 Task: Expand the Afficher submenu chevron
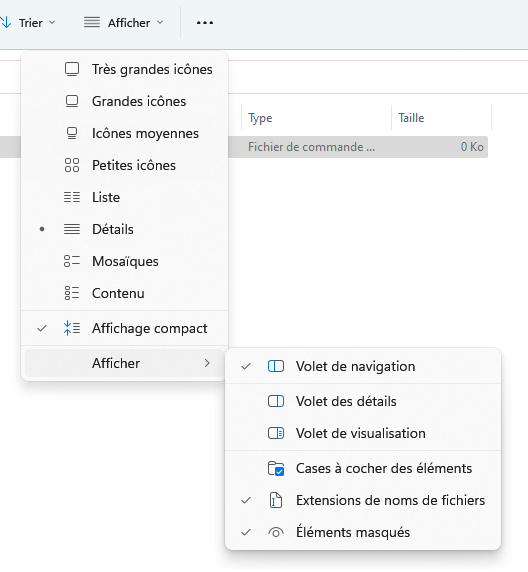pos(207,363)
